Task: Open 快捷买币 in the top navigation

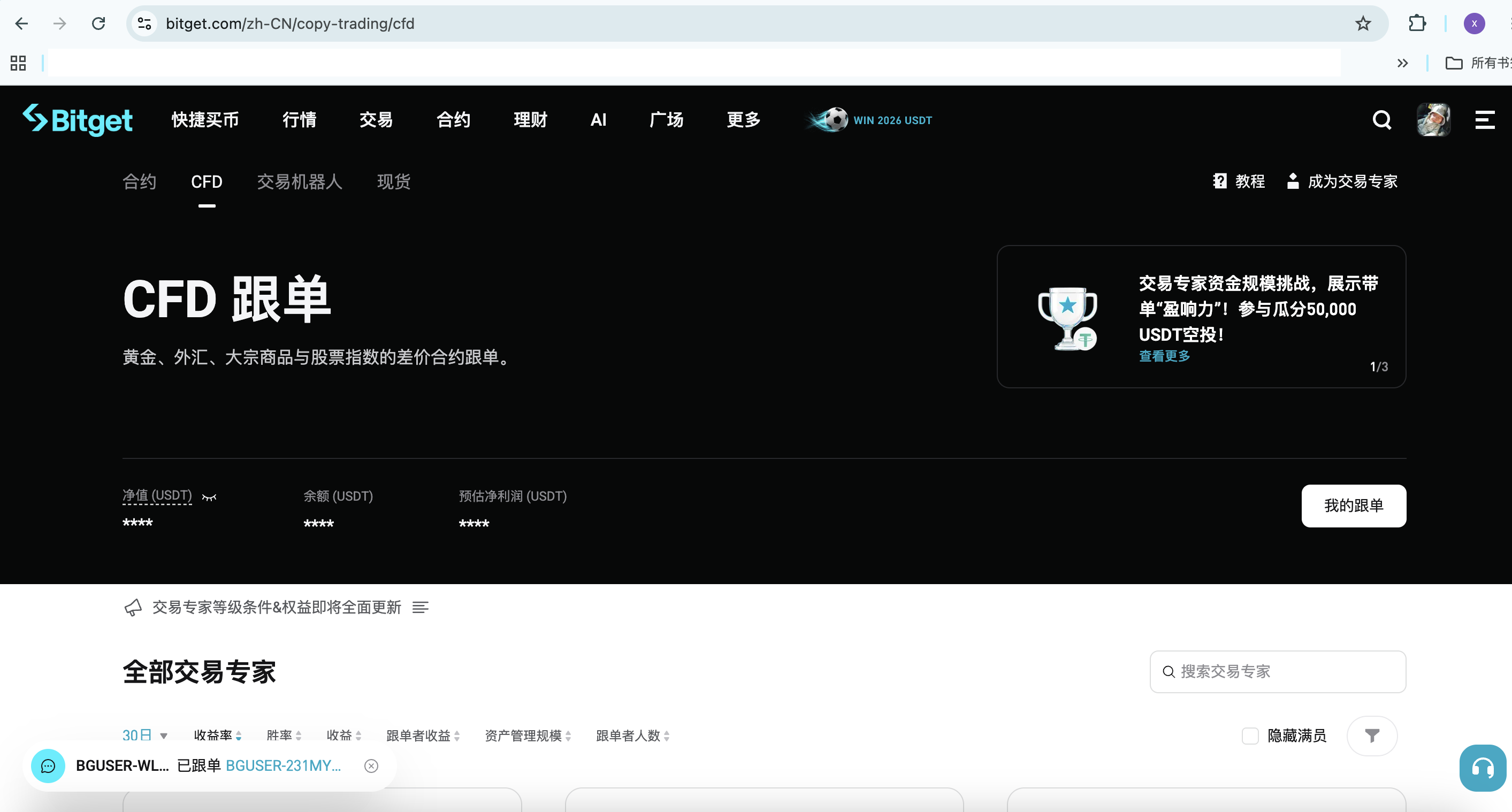Action: point(205,120)
